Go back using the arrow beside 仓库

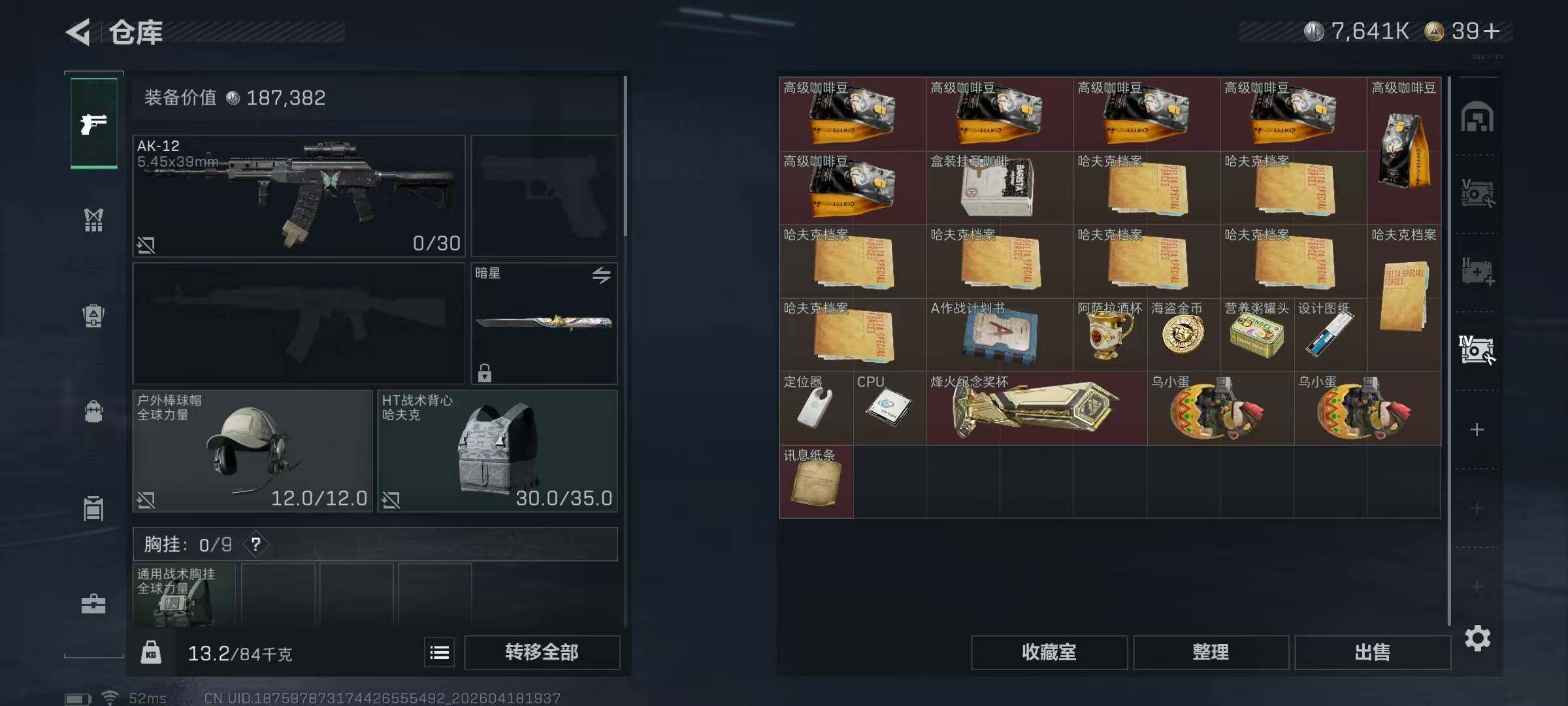78,32
